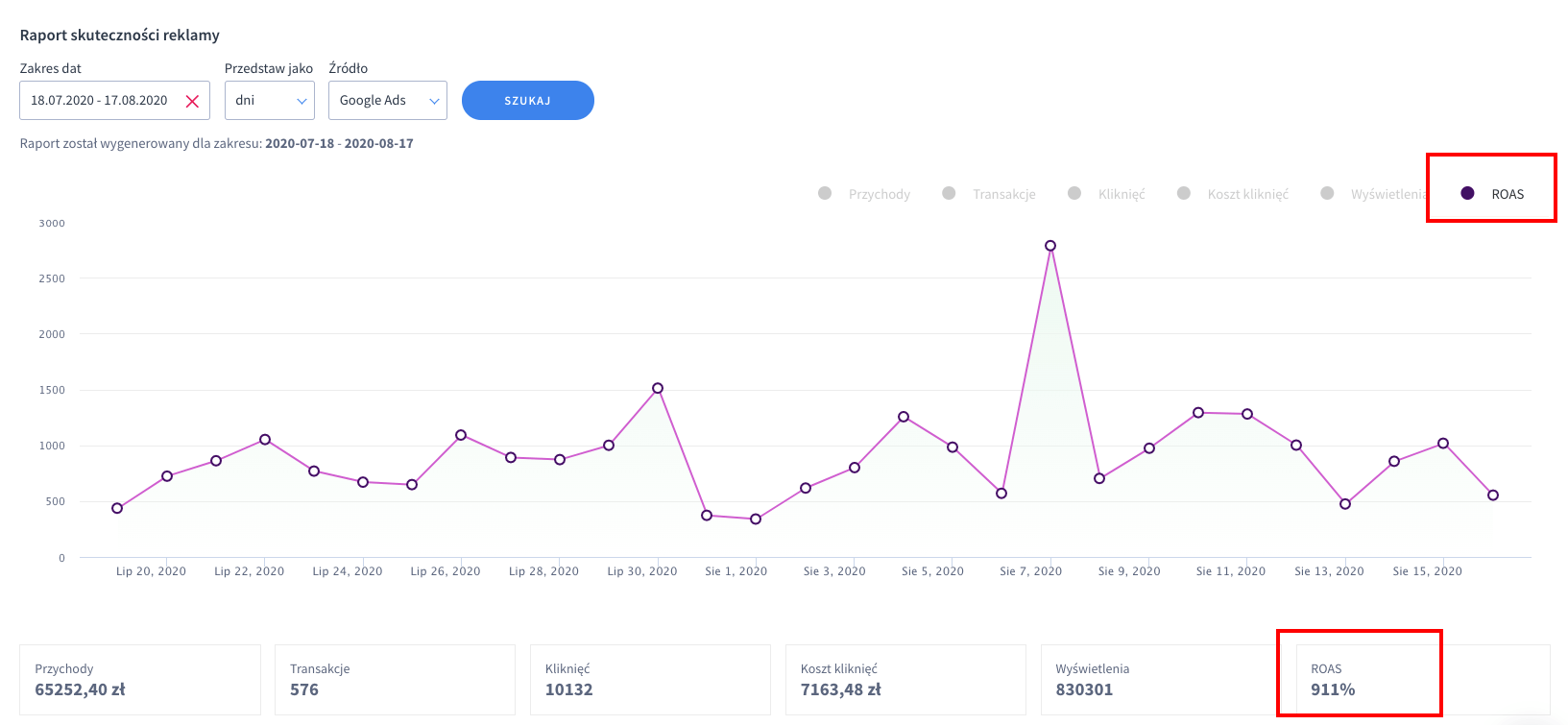Click the ROAS 911% summary card

pos(1358,680)
